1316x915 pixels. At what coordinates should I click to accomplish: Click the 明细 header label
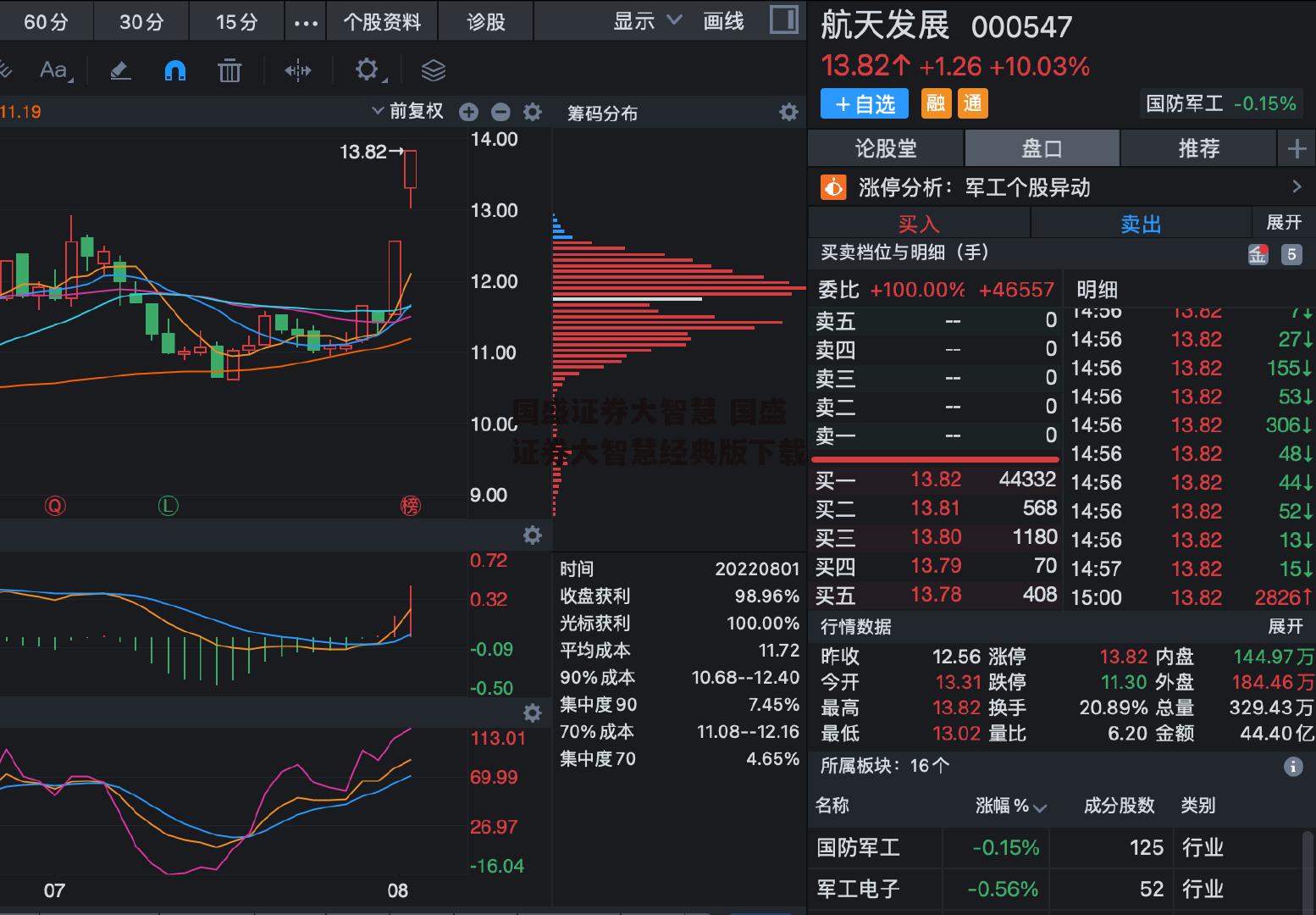(1097, 290)
